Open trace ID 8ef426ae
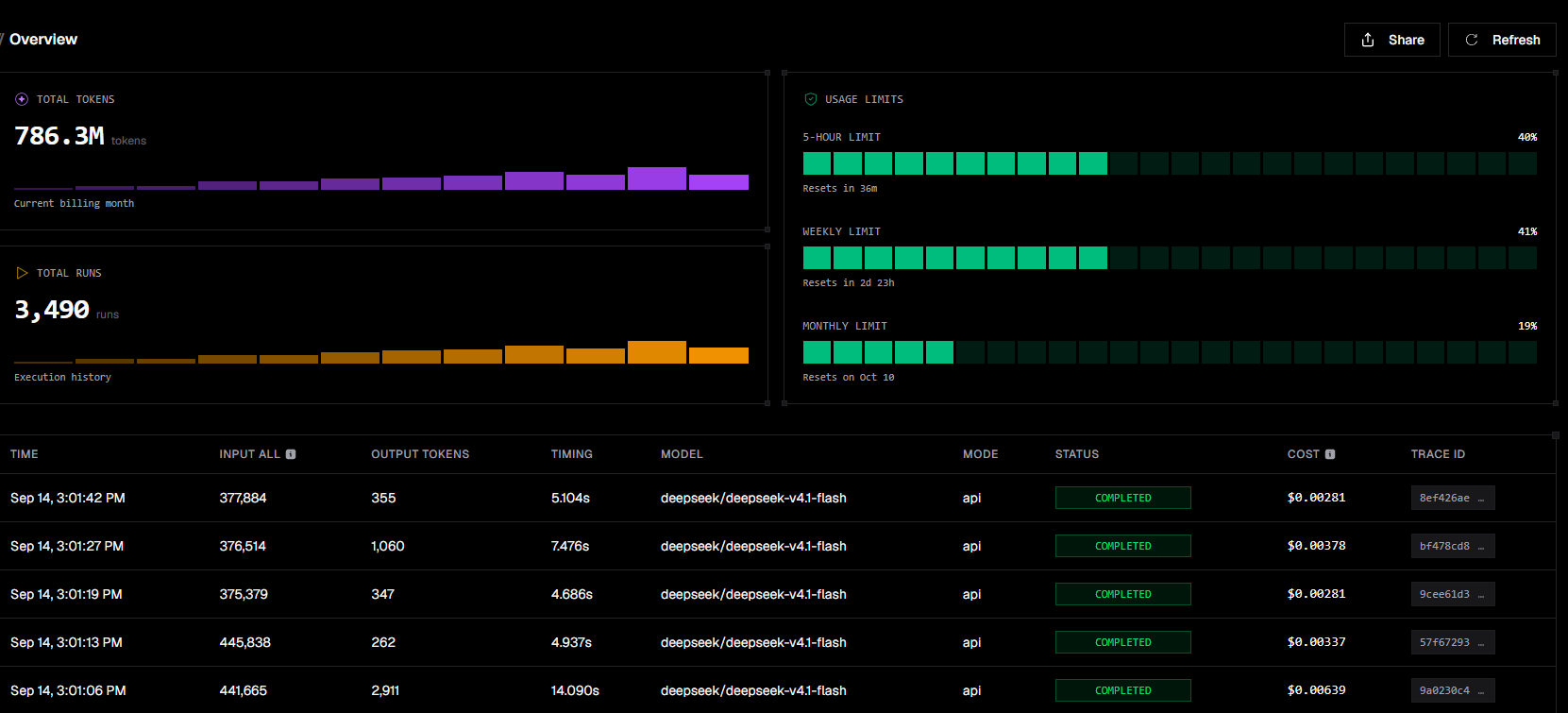The image size is (1568, 713). click(x=1452, y=498)
